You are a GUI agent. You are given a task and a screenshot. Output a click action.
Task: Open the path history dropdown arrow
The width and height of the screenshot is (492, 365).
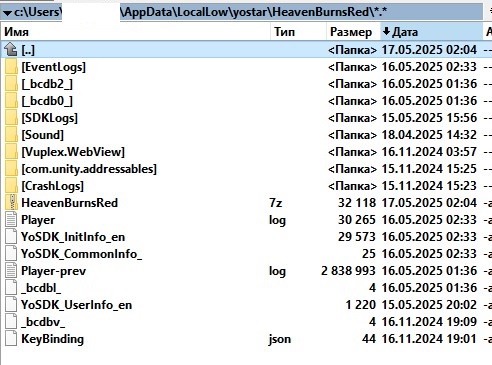click(x=8, y=13)
